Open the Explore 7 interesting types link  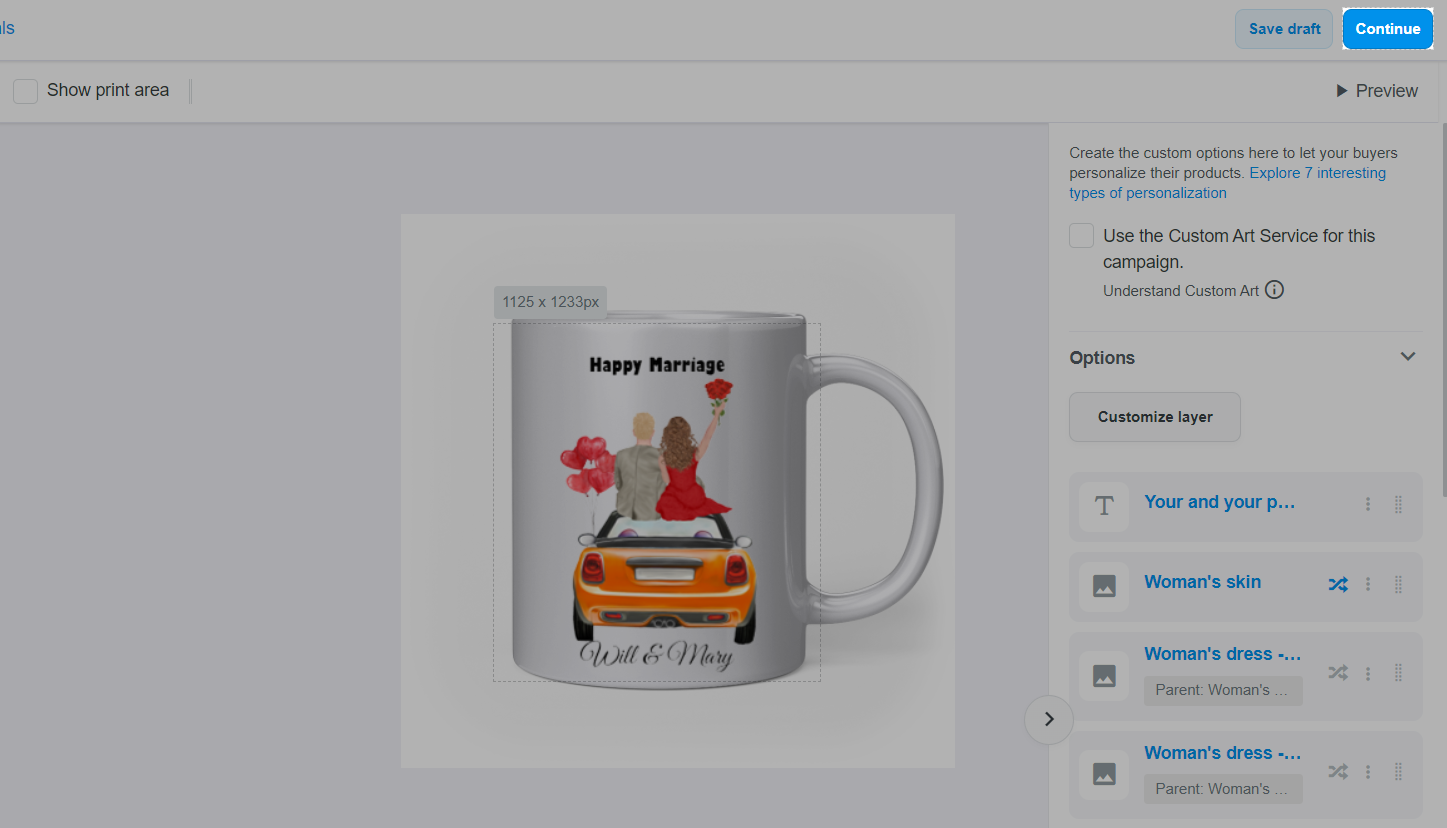[x=1317, y=173]
